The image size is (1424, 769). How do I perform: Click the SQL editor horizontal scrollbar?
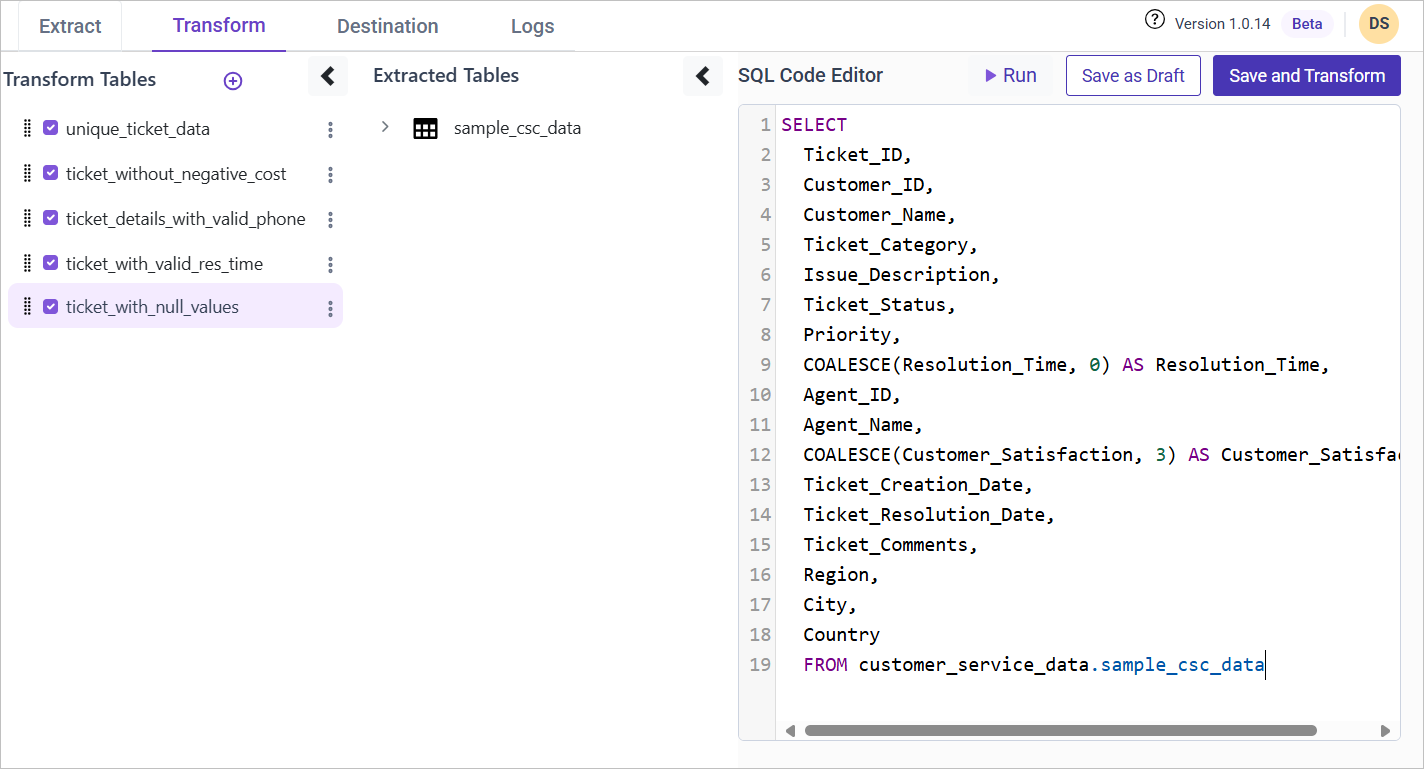[1060, 731]
